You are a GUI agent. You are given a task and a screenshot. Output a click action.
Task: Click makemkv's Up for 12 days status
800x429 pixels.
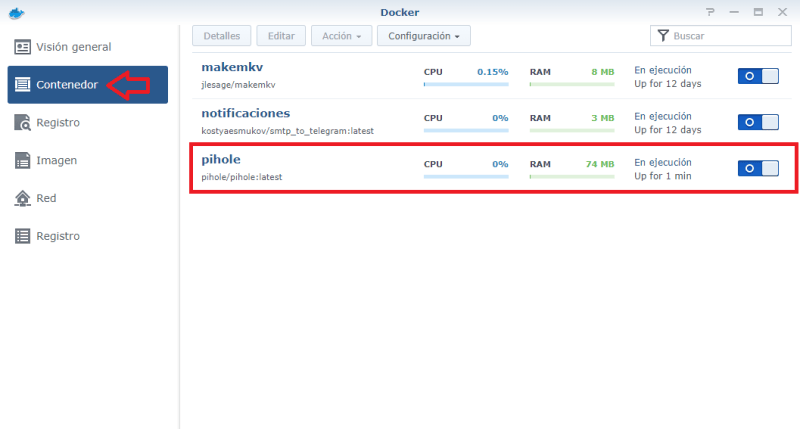pyautogui.click(x=668, y=84)
